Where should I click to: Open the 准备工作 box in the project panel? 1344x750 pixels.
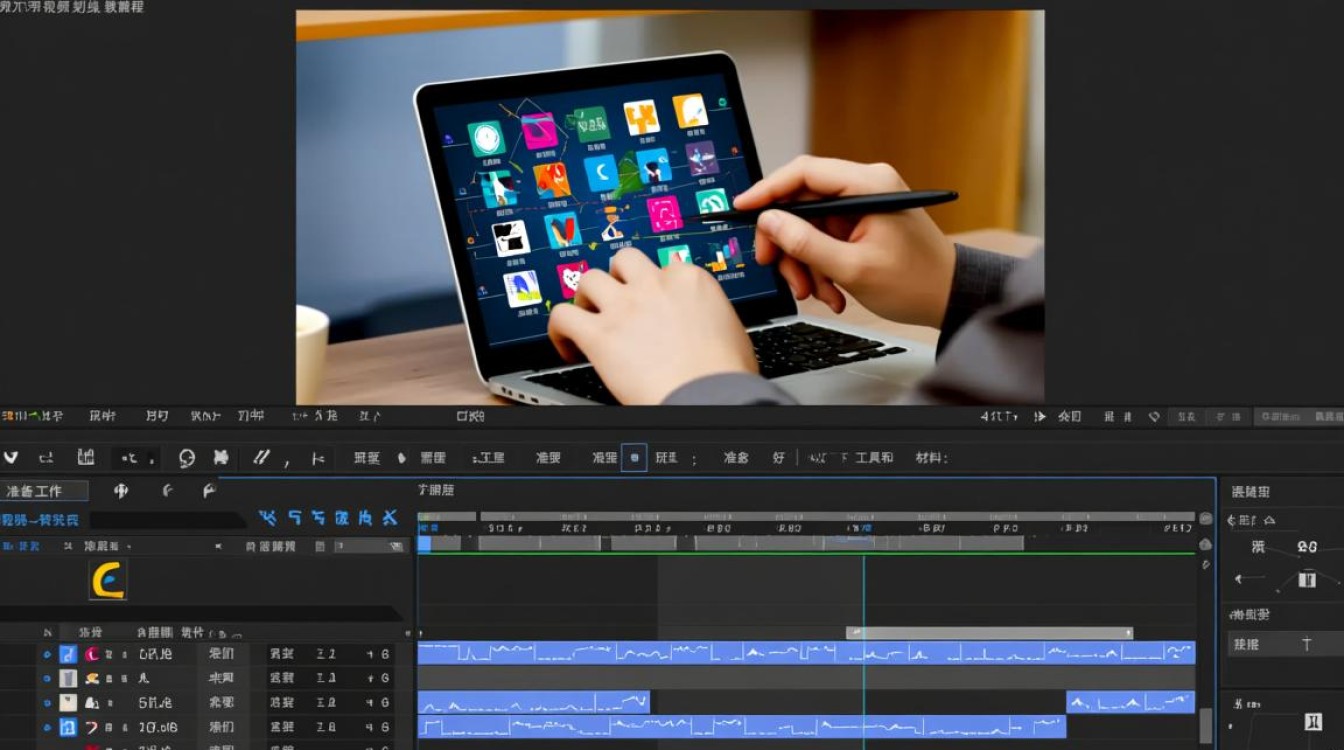(44, 491)
